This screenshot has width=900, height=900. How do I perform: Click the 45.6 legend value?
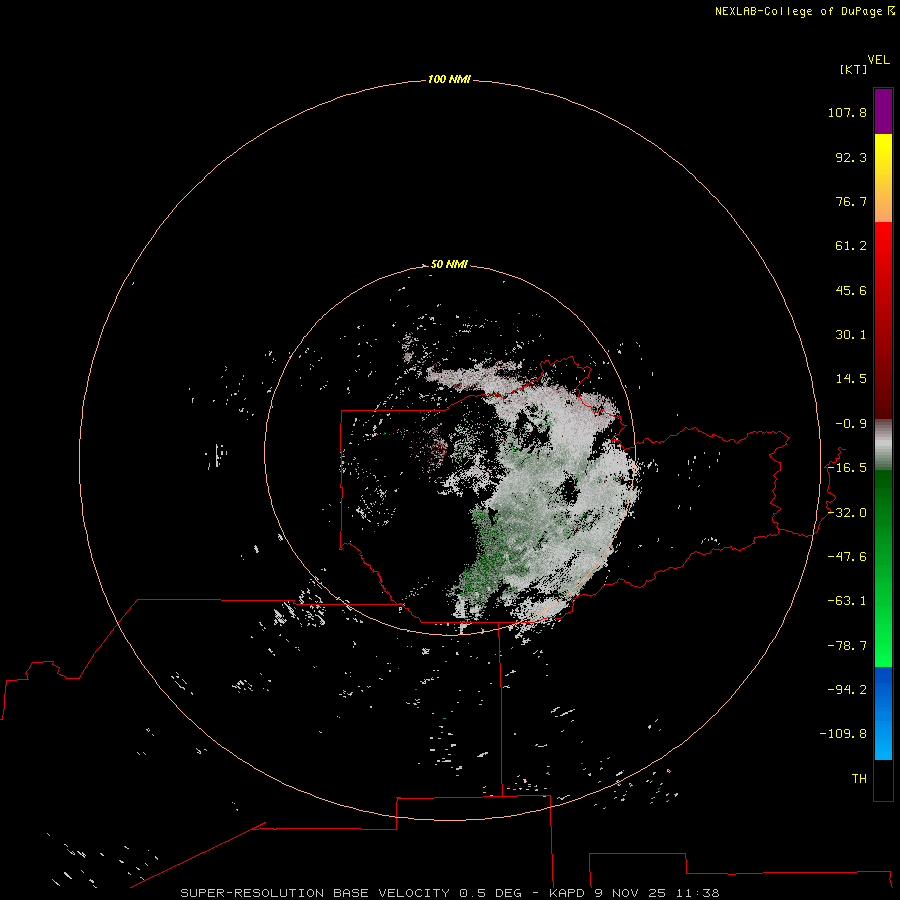[851, 290]
